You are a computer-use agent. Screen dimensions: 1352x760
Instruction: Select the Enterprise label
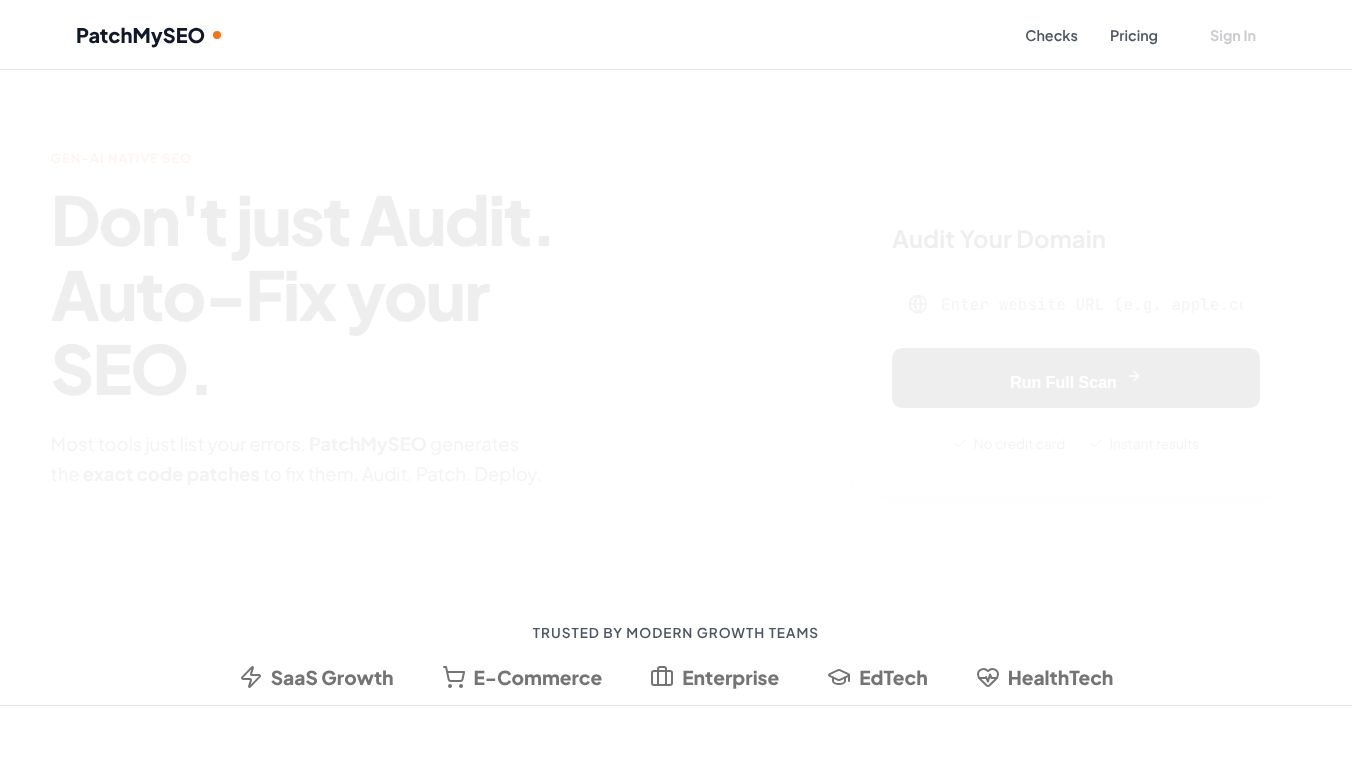click(x=730, y=678)
